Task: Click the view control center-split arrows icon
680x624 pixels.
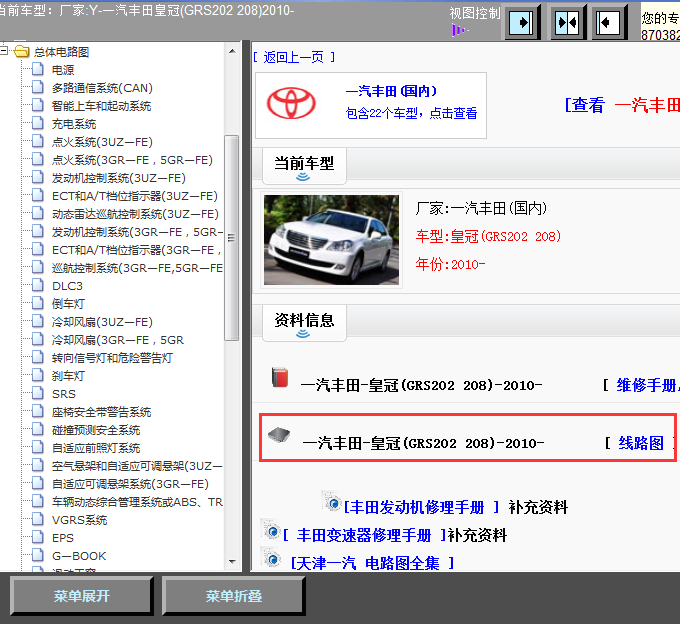Action: coord(567,22)
